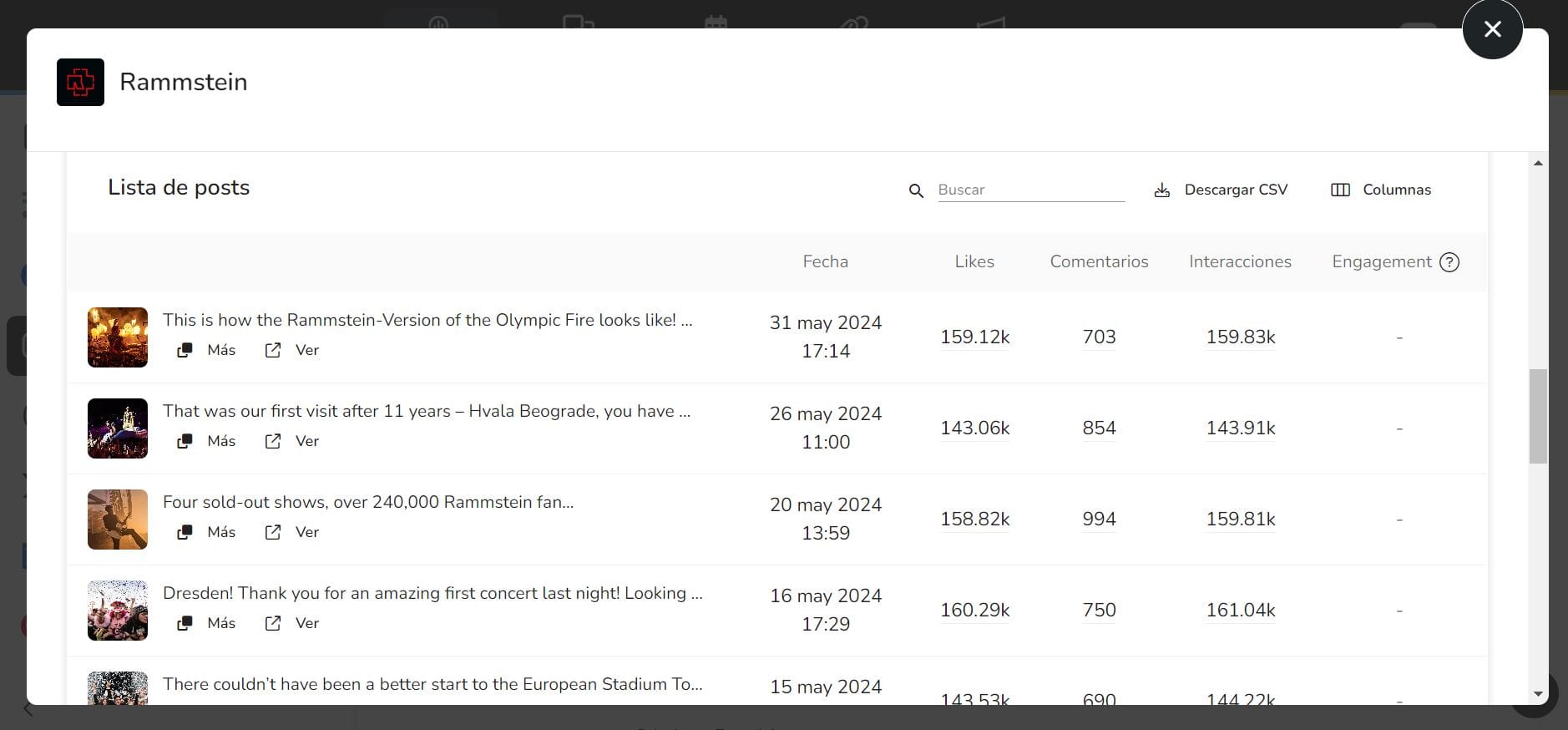Click the Engagement help question icon
The width and height of the screenshot is (1568, 730).
pyautogui.click(x=1449, y=262)
